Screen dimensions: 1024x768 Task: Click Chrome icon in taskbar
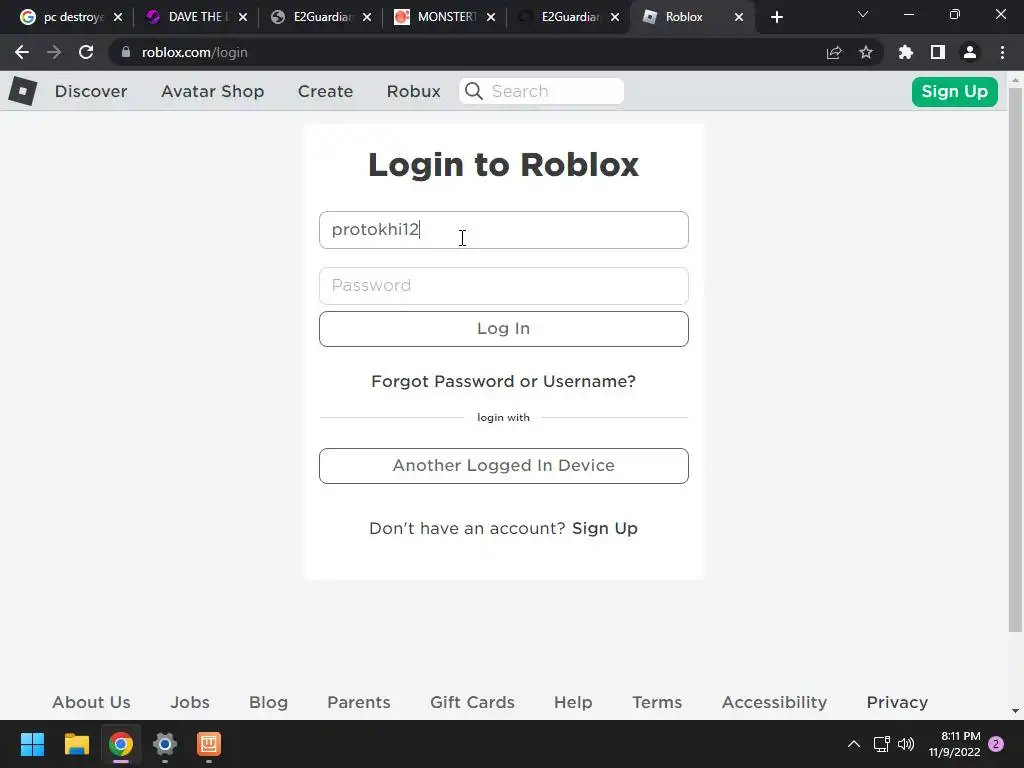tap(121, 744)
